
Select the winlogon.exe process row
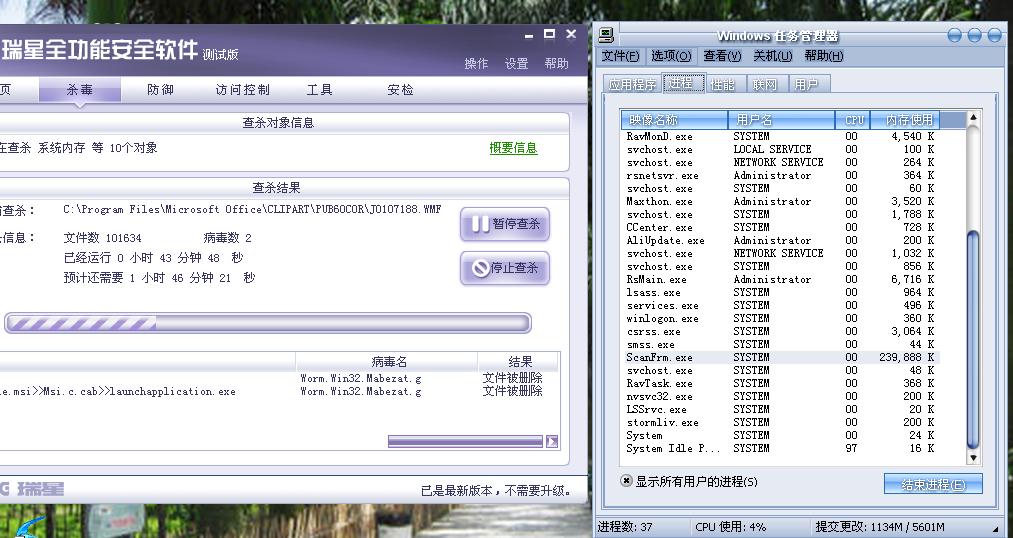pyautogui.click(x=780, y=318)
